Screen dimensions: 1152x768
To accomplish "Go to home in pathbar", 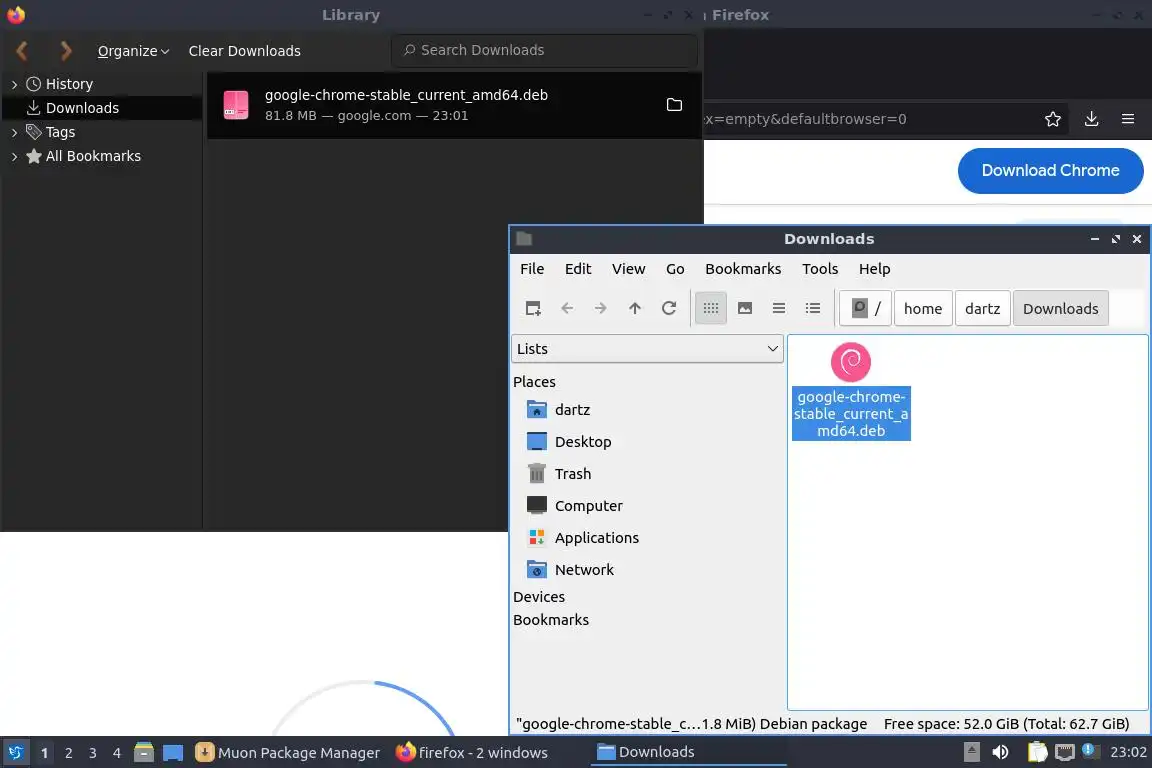I will click(x=923, y=309).
